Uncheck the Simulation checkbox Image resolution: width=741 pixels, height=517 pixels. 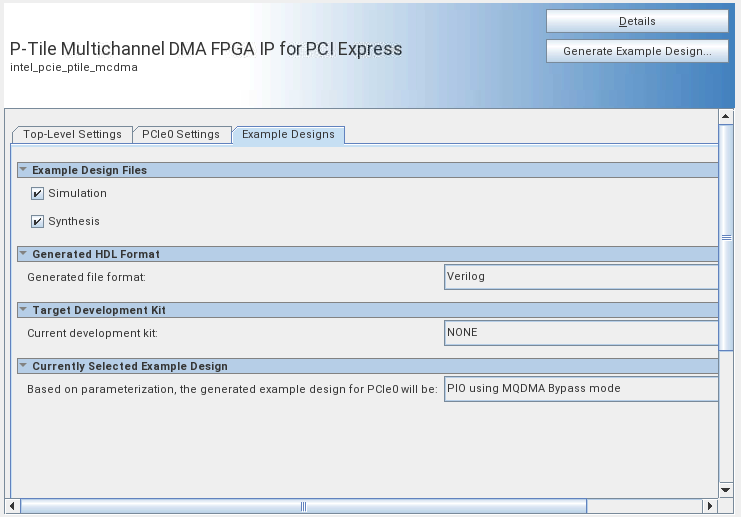(38, 194)
